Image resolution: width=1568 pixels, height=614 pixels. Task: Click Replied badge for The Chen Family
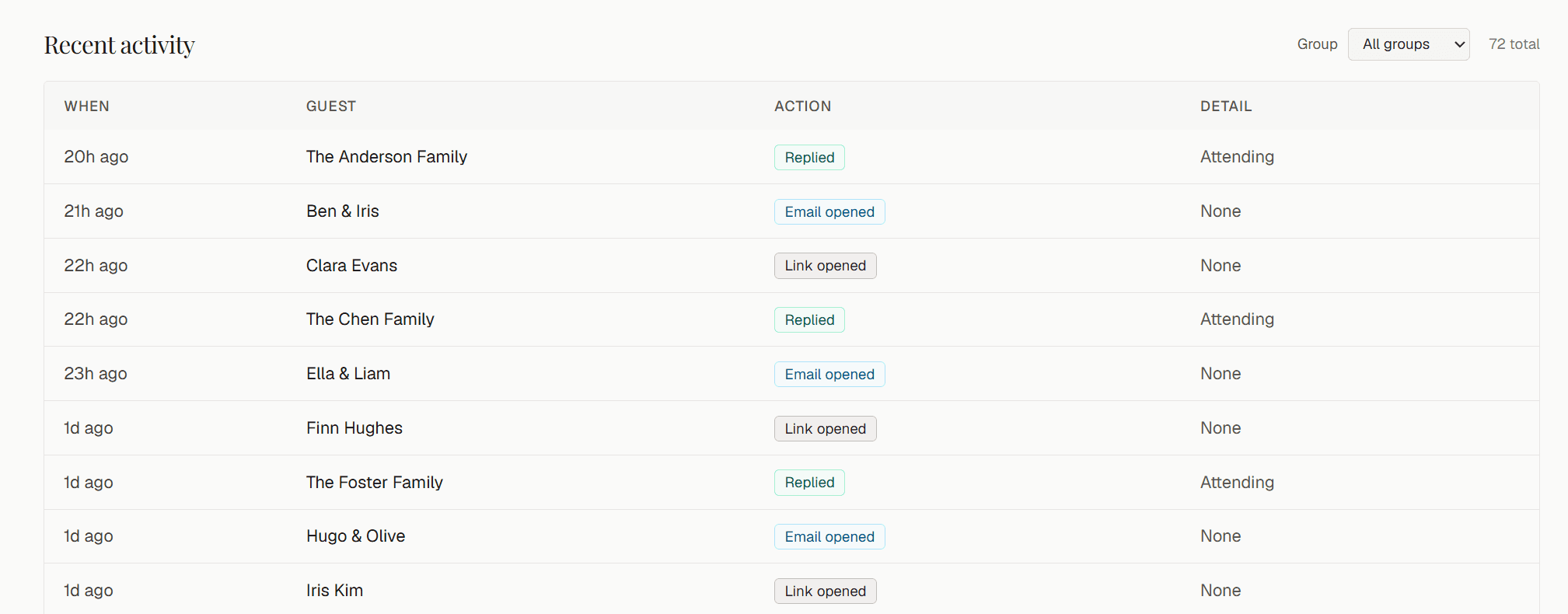[809, 320]
